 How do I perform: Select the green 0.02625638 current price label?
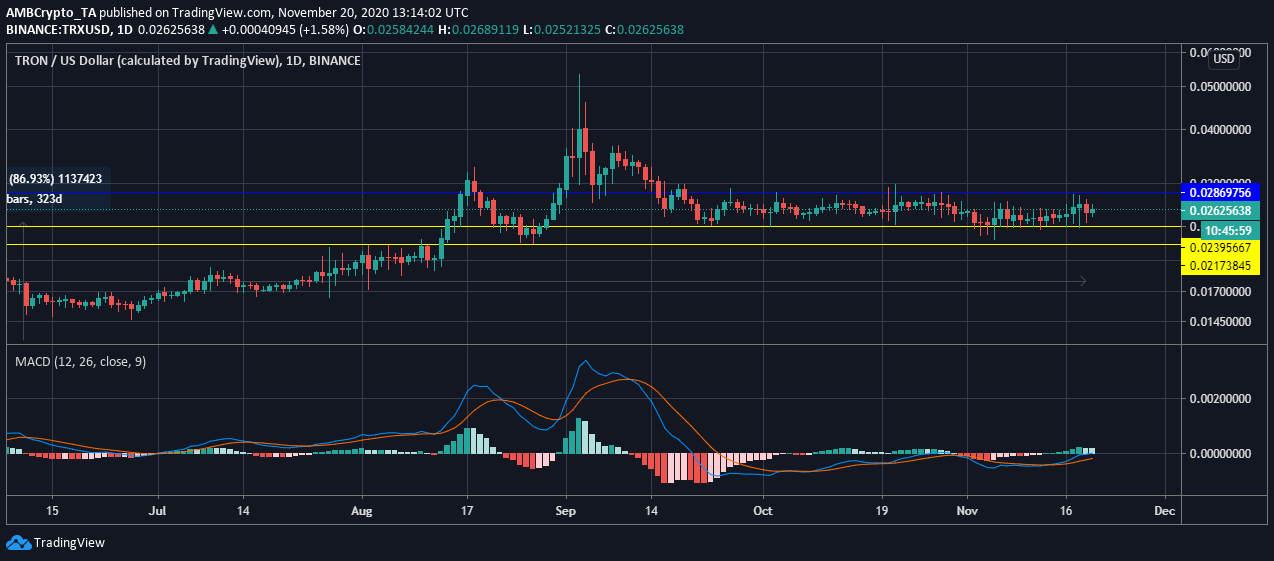[x=1215, y=210]
